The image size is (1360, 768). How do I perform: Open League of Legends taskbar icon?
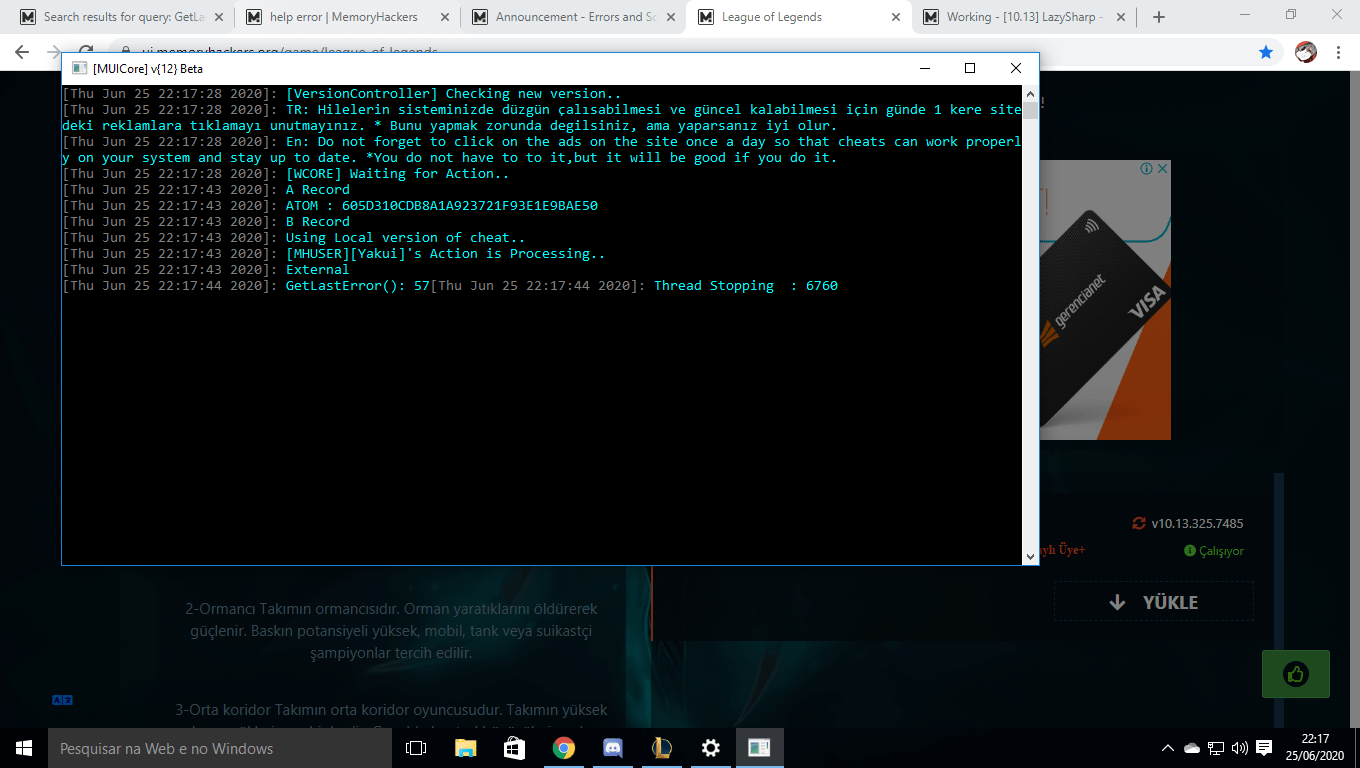point(662,748)
